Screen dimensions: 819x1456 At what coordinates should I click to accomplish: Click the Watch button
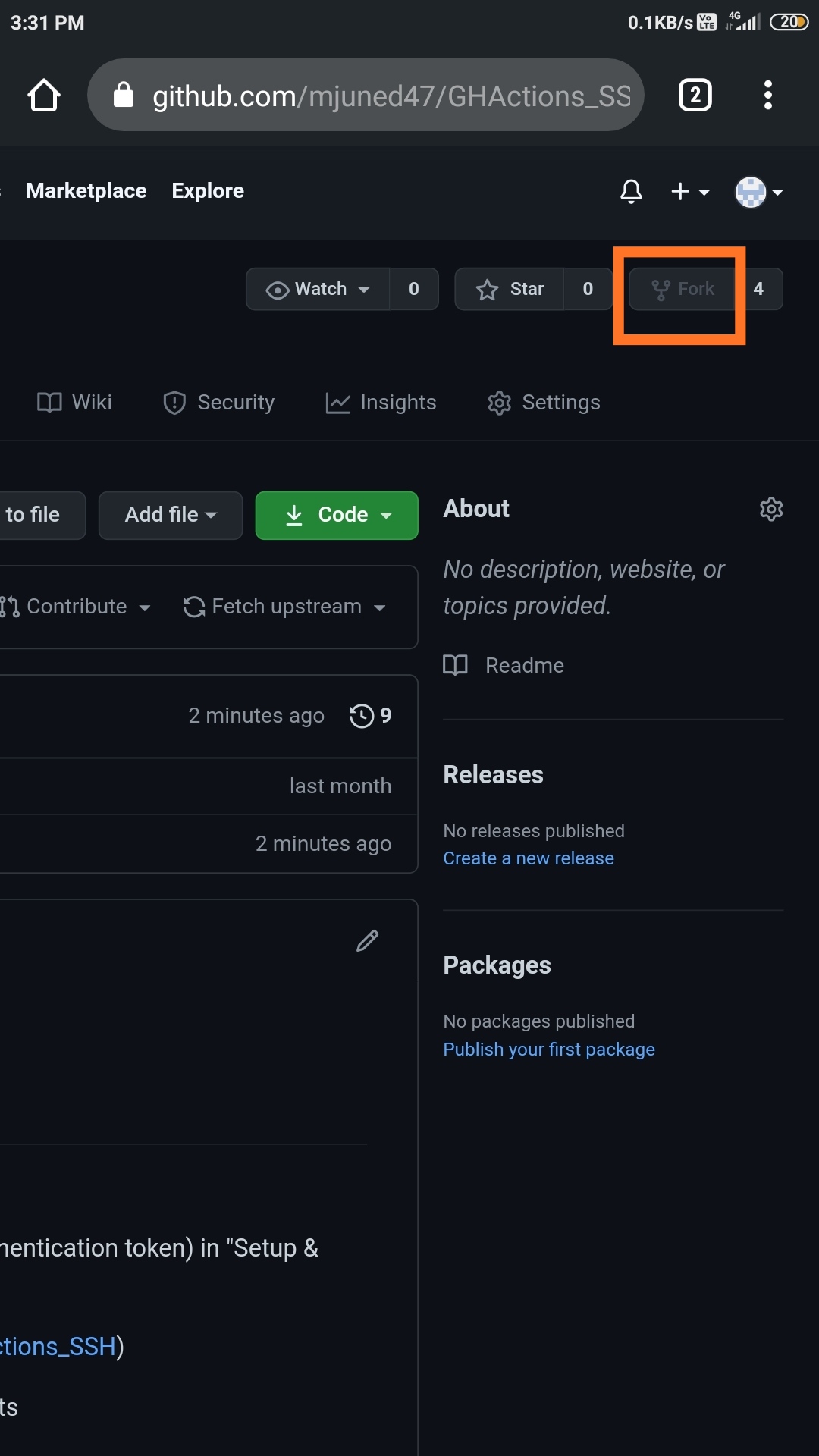pos(318,289)
